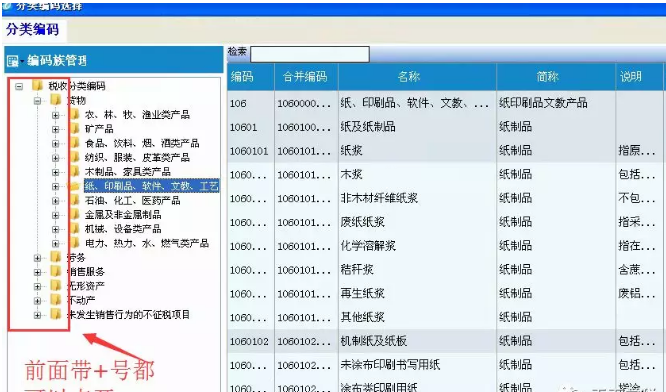Click the folder icon beside 木制品、家具类产品
This screenshot has height=392, width=666.
tap(74, 172)
